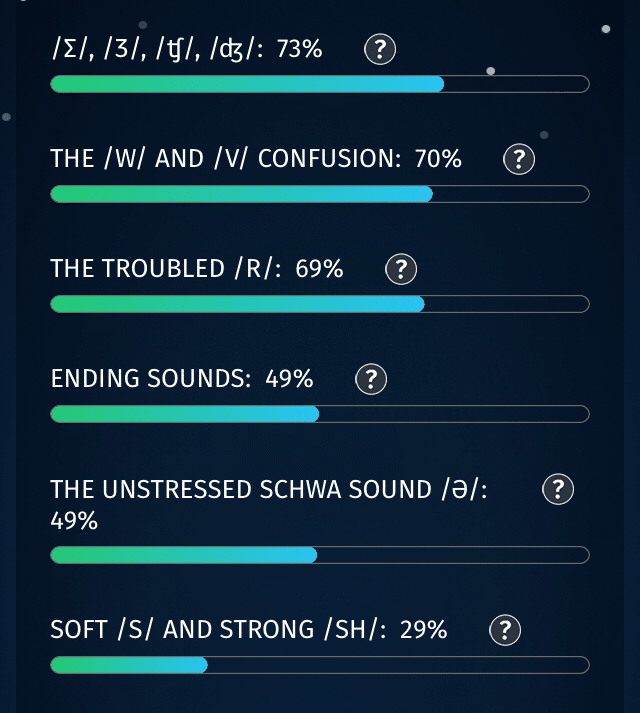Open "The Unstressed Schwa Sound" title
The height and width of the screenshot is (713, 640).
click(268, 489)
